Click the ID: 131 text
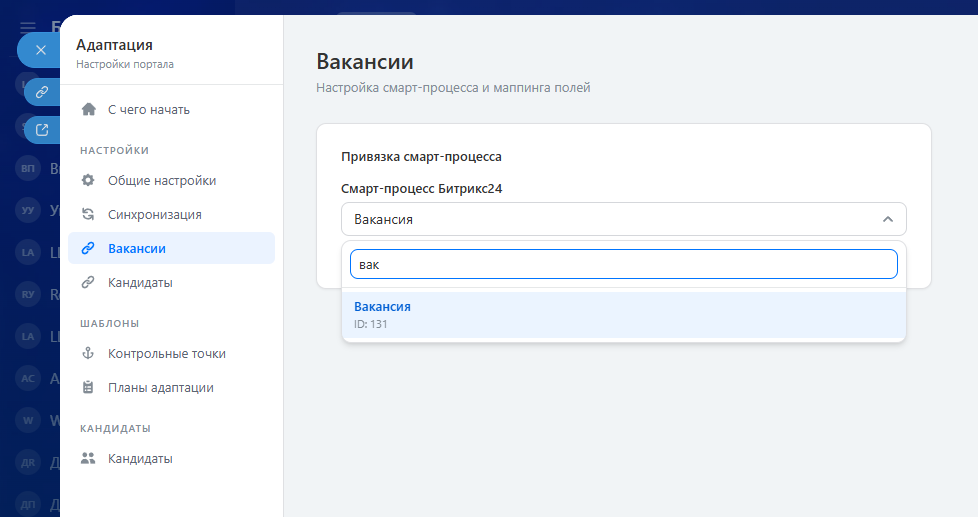Screen dimensions: 978x517 [x=370, y=324]
